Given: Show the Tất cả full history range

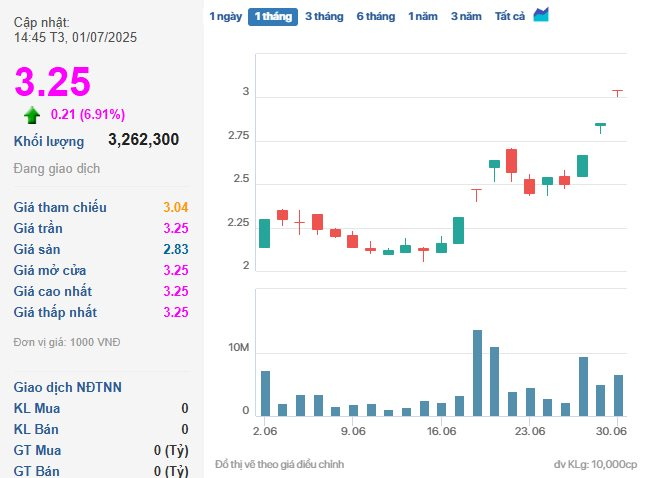Looking at the screenshot, I should [511, 16].
